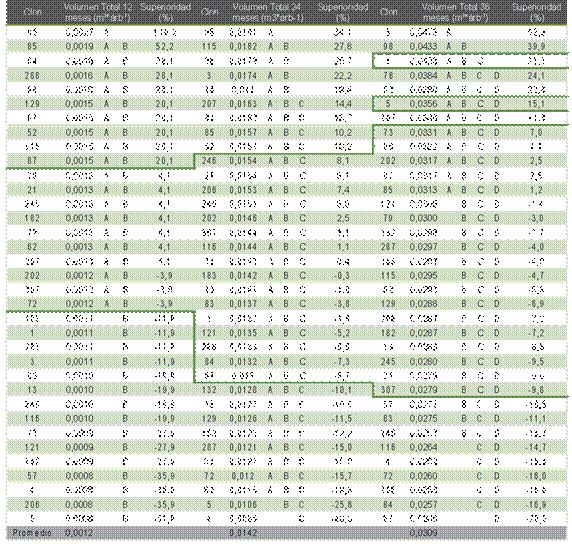Click the superiority value 24,1
Viewport: 572px width, 554px height.
(536, 75)
